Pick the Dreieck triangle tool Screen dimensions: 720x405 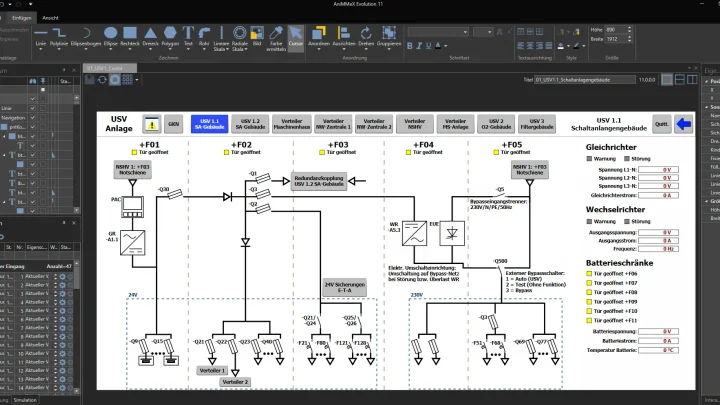coord(150,36)
